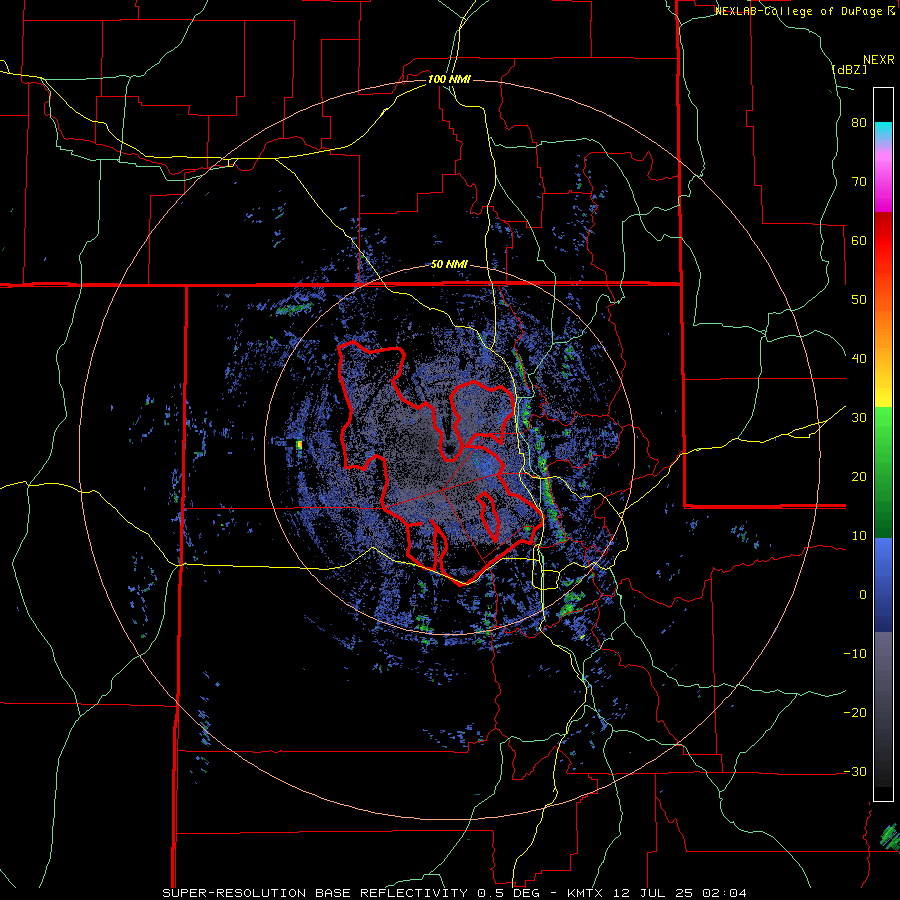Click the 100 NMI range ring label
The image size is (900, 900).
coord(449,79)
